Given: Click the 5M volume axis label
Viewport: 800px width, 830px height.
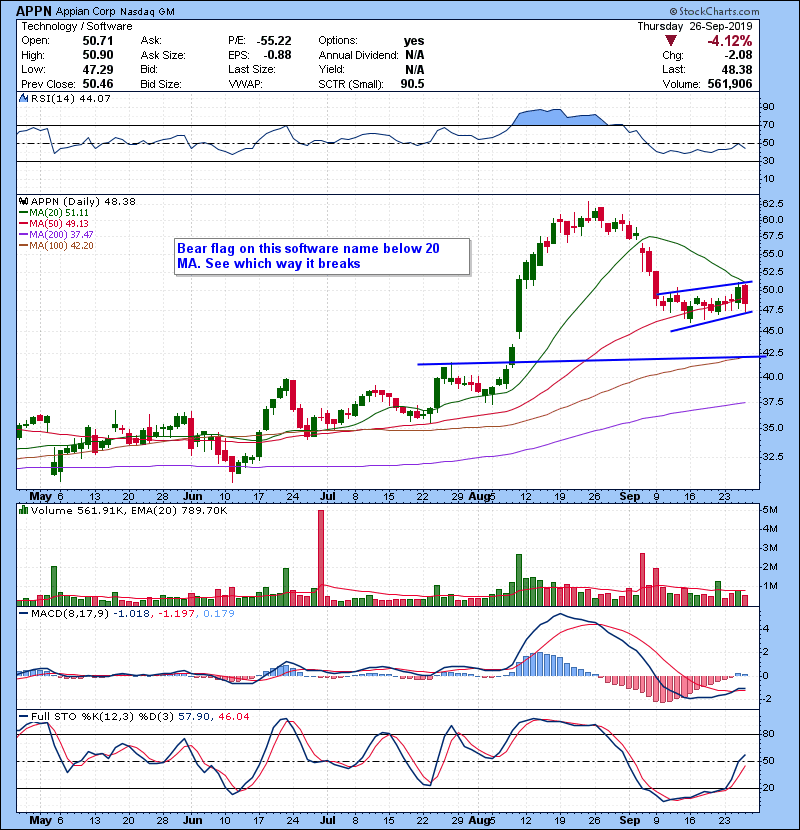Looking at the screenshot, I should [769, 510].
